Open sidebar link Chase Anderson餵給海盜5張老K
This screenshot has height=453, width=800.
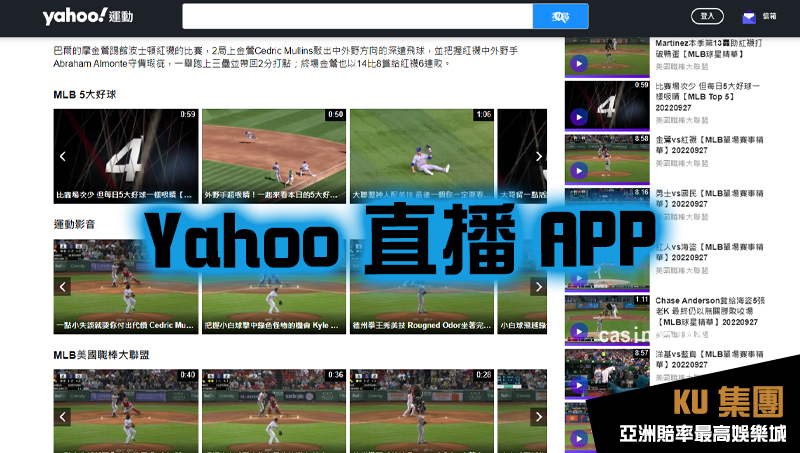[710, 311]
